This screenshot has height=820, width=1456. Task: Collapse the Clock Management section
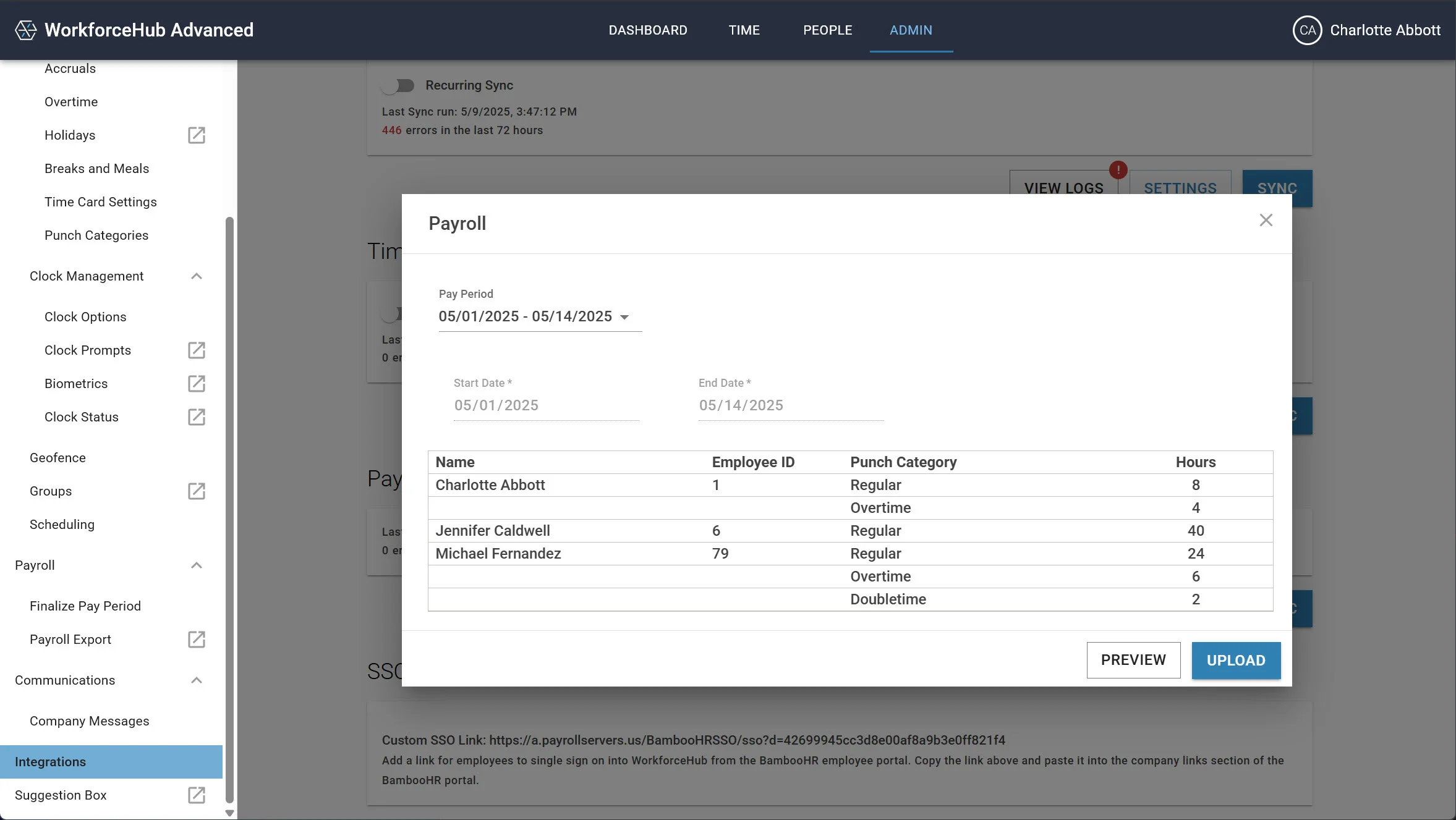[x=197, y=276]
